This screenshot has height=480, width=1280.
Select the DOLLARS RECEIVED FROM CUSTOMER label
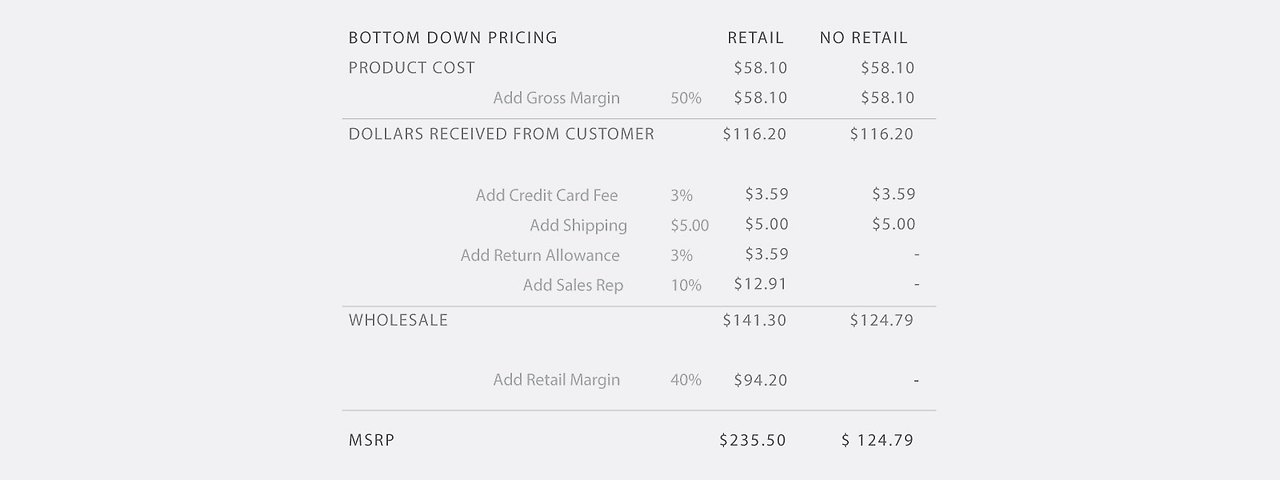[501, 134]
